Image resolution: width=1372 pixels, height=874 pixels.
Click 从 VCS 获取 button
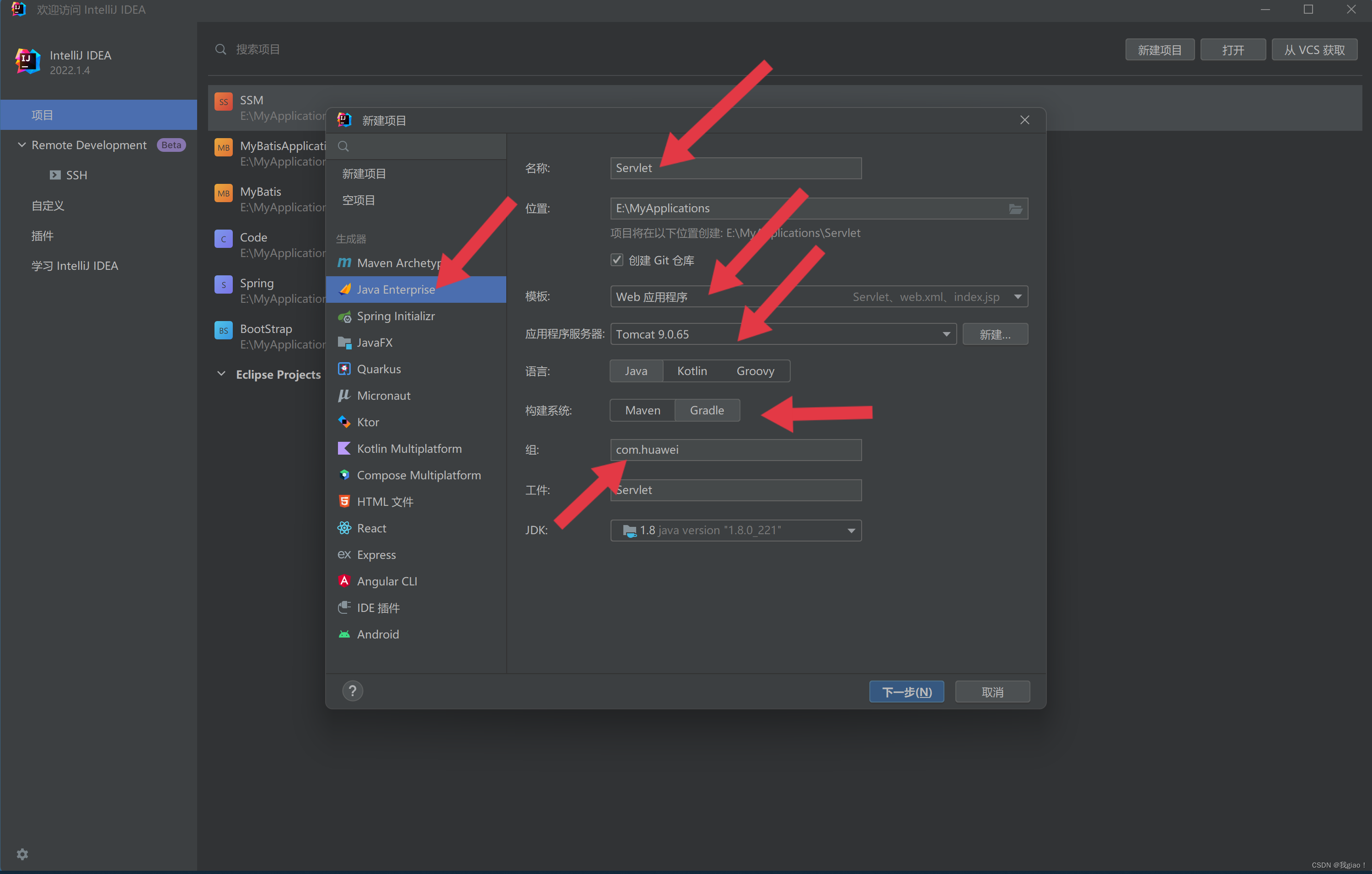tap(1314, 49)
